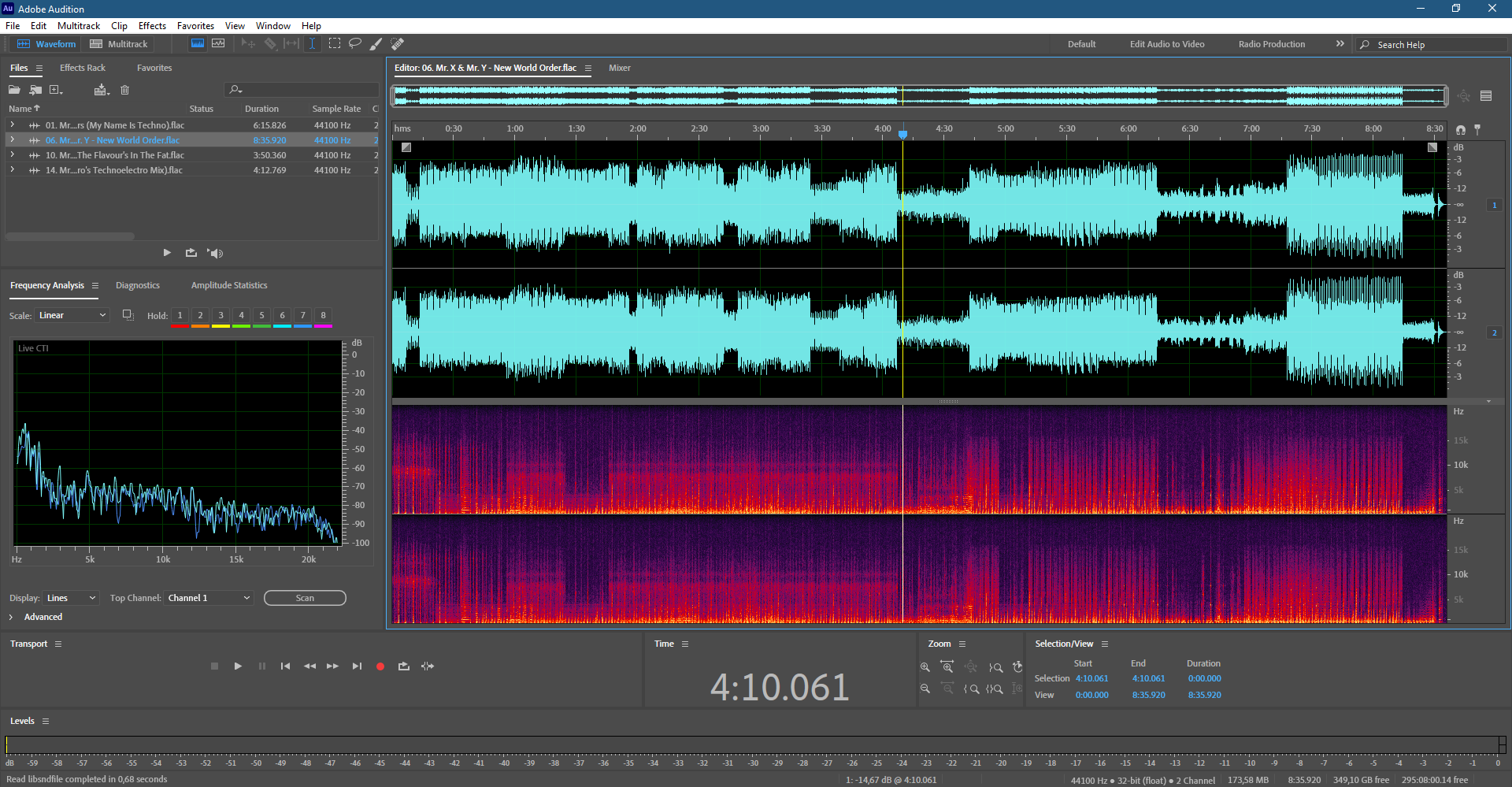Click the playhead marker on the timeline ruler

coord(903,134)
